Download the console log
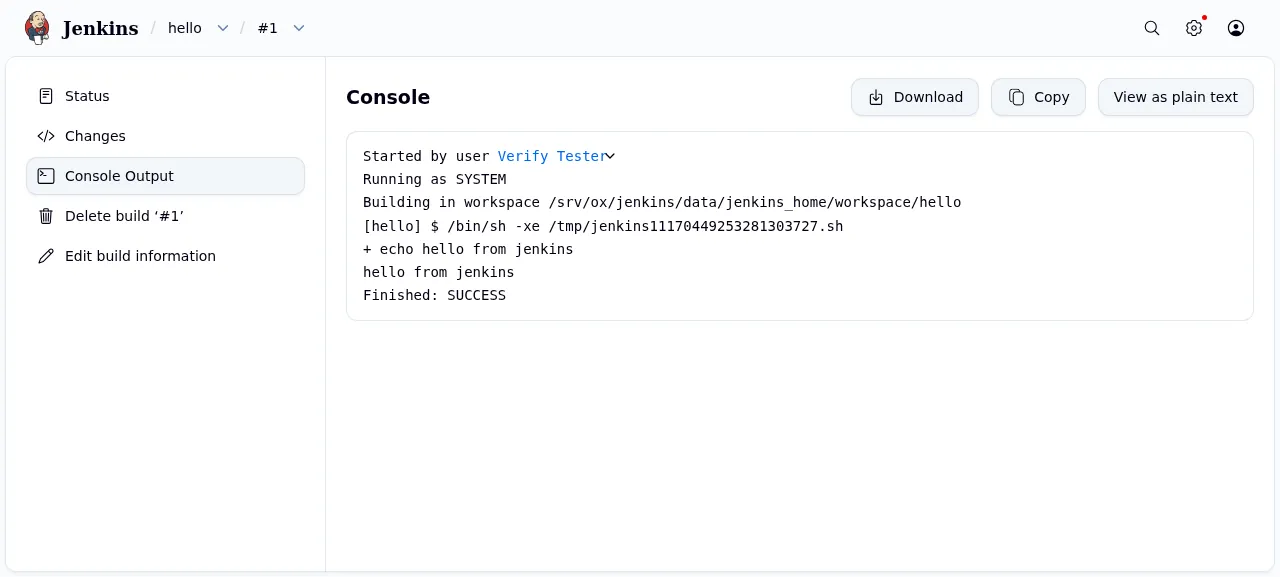 click(x=915, y=97)
